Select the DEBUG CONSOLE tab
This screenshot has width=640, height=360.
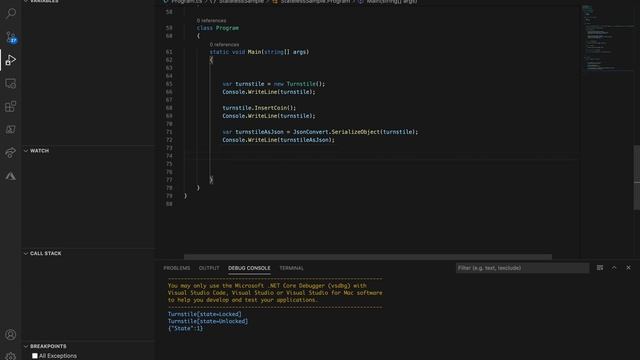(x=249, y=268)
